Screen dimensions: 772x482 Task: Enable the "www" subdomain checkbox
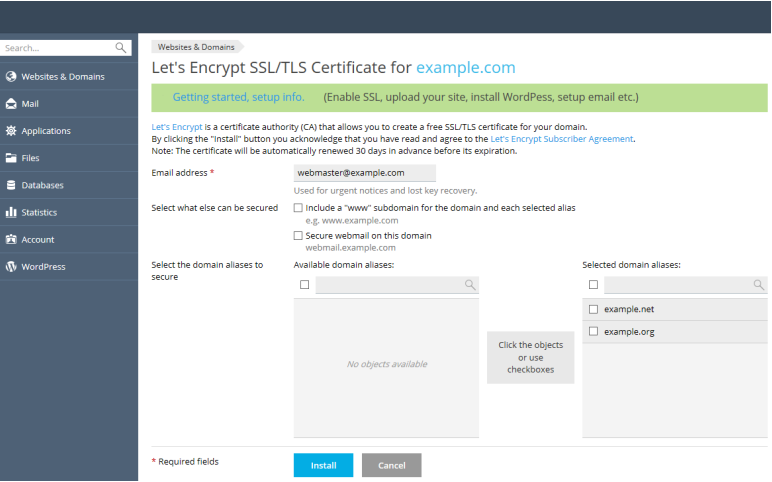pyautogui.click(x=298, y=208)
